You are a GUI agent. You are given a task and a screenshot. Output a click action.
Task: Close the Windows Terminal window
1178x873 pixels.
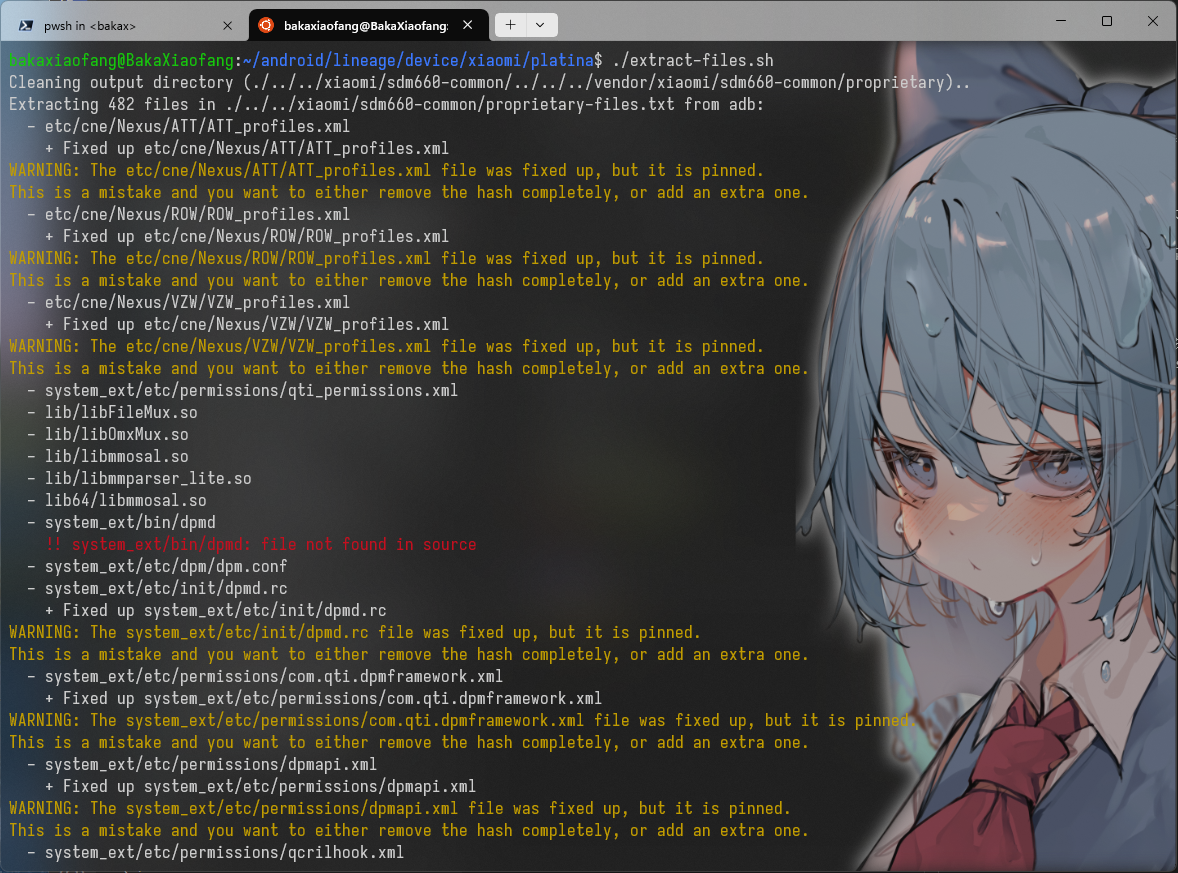[1152, 21]
